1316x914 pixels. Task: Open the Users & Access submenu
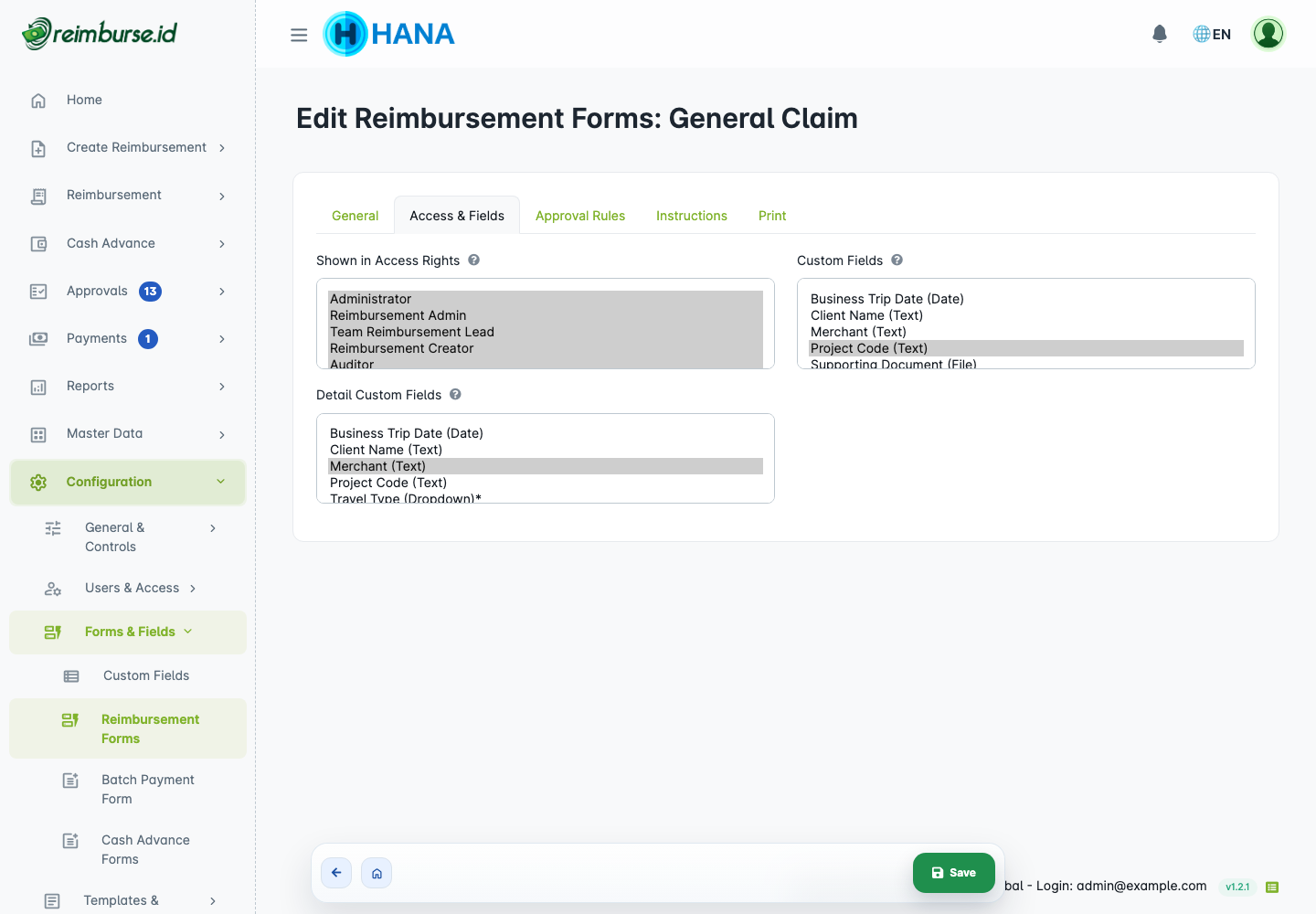(x=128, y=588)
